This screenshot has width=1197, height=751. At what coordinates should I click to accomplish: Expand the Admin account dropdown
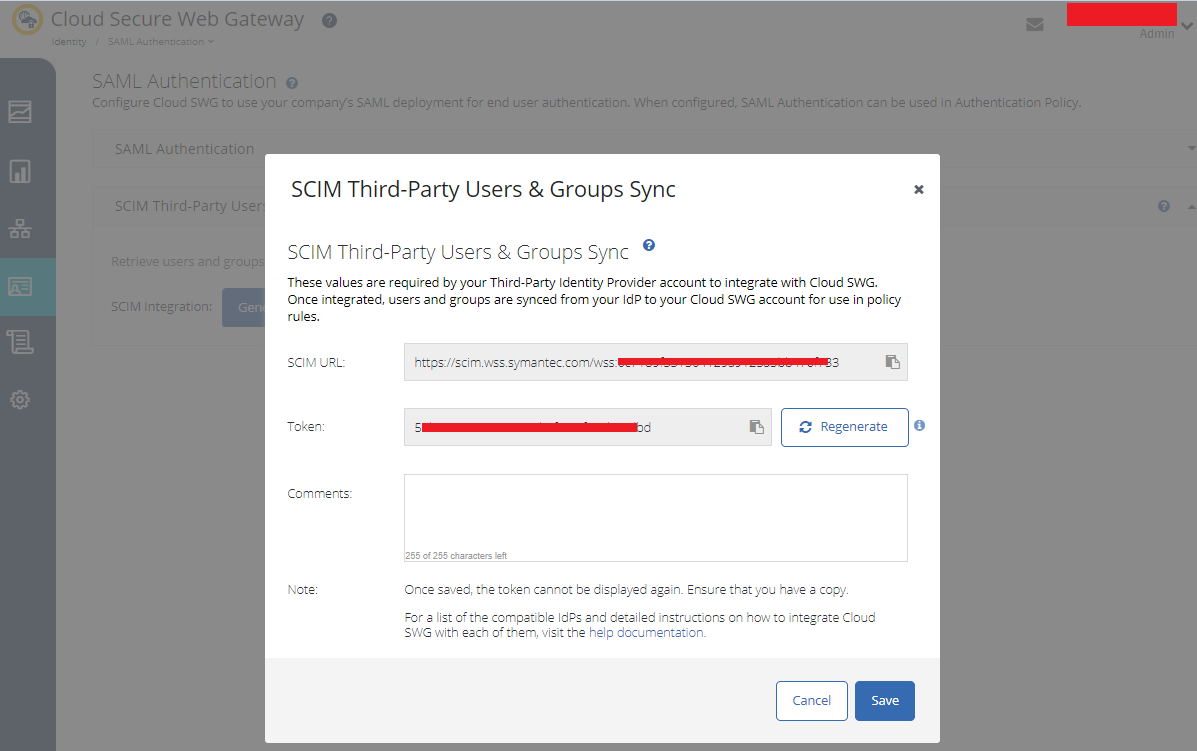(1187, 26)
